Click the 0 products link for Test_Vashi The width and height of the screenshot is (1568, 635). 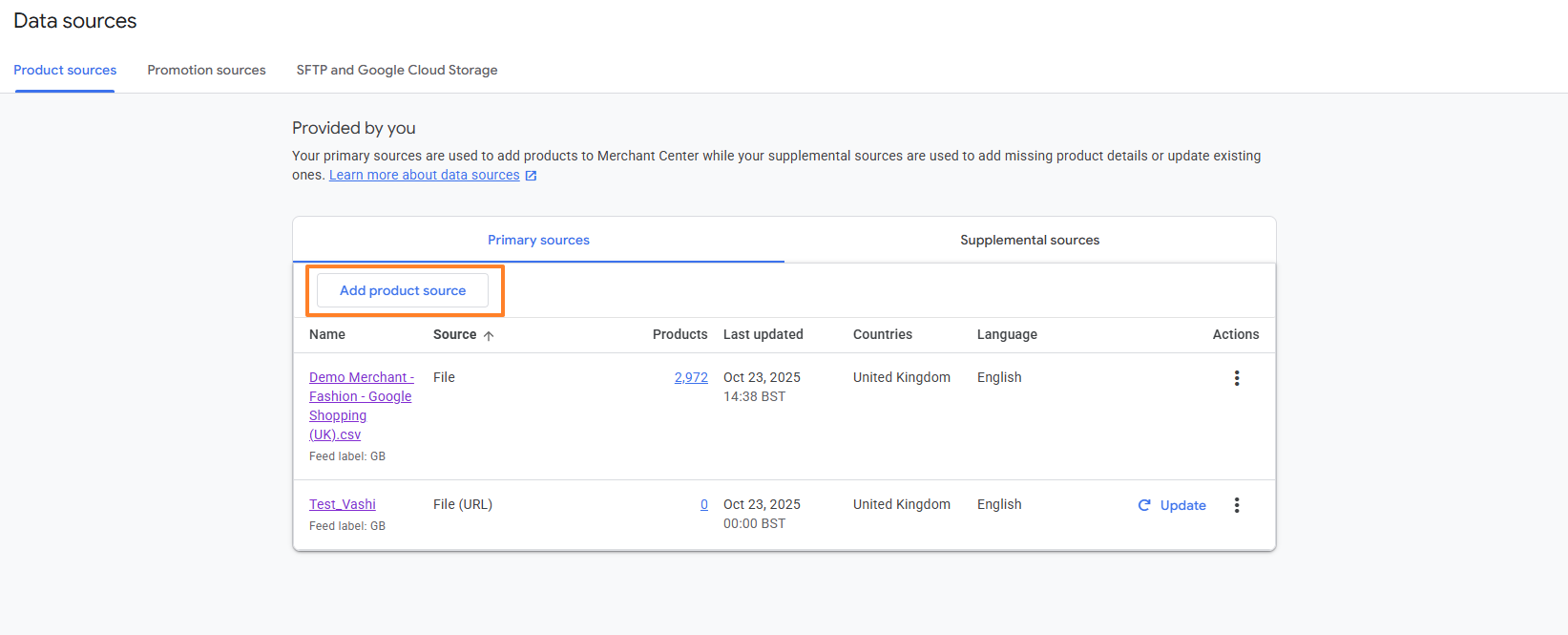pyautogui.click(x=703, y=504)
